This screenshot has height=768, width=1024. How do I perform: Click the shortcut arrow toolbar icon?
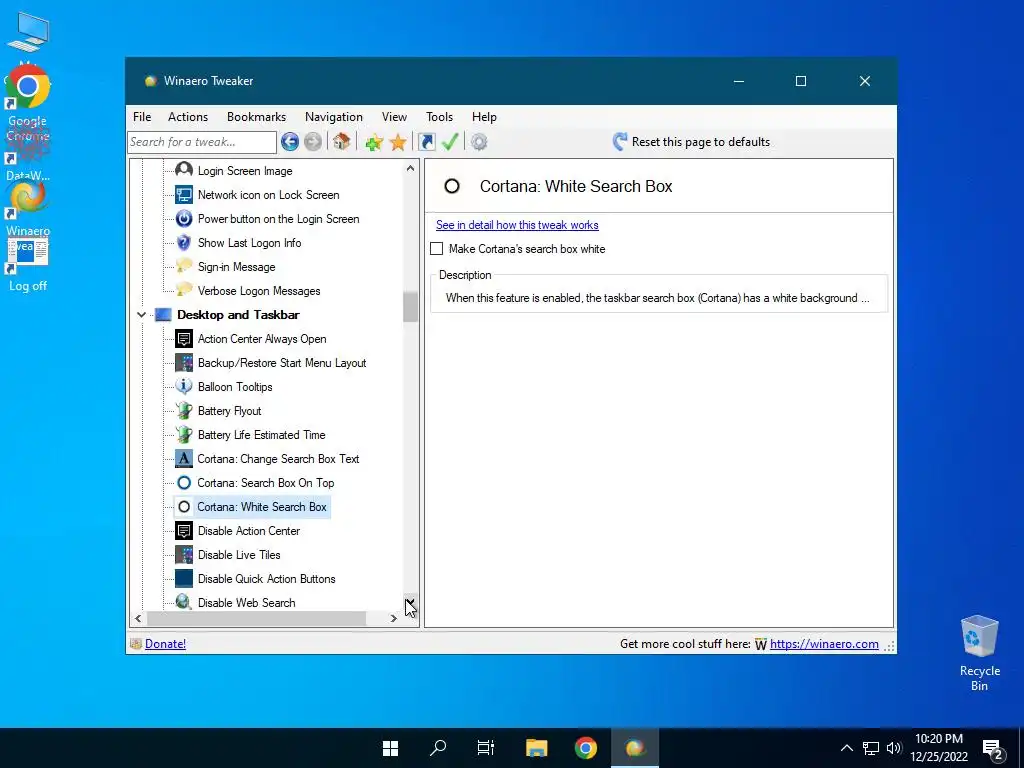pos(426,142)
